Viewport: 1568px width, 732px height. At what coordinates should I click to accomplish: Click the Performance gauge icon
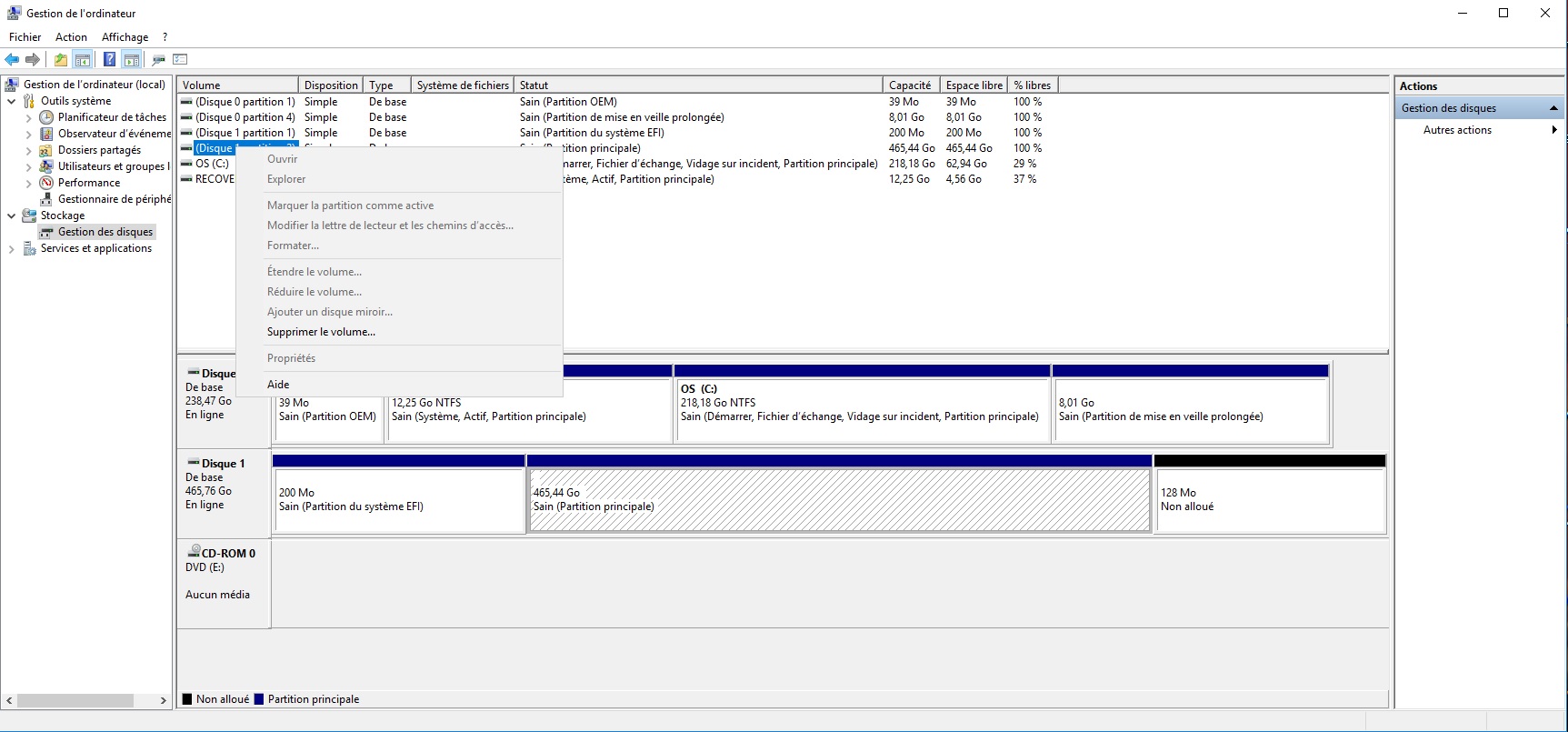click(x=47, y=183)
